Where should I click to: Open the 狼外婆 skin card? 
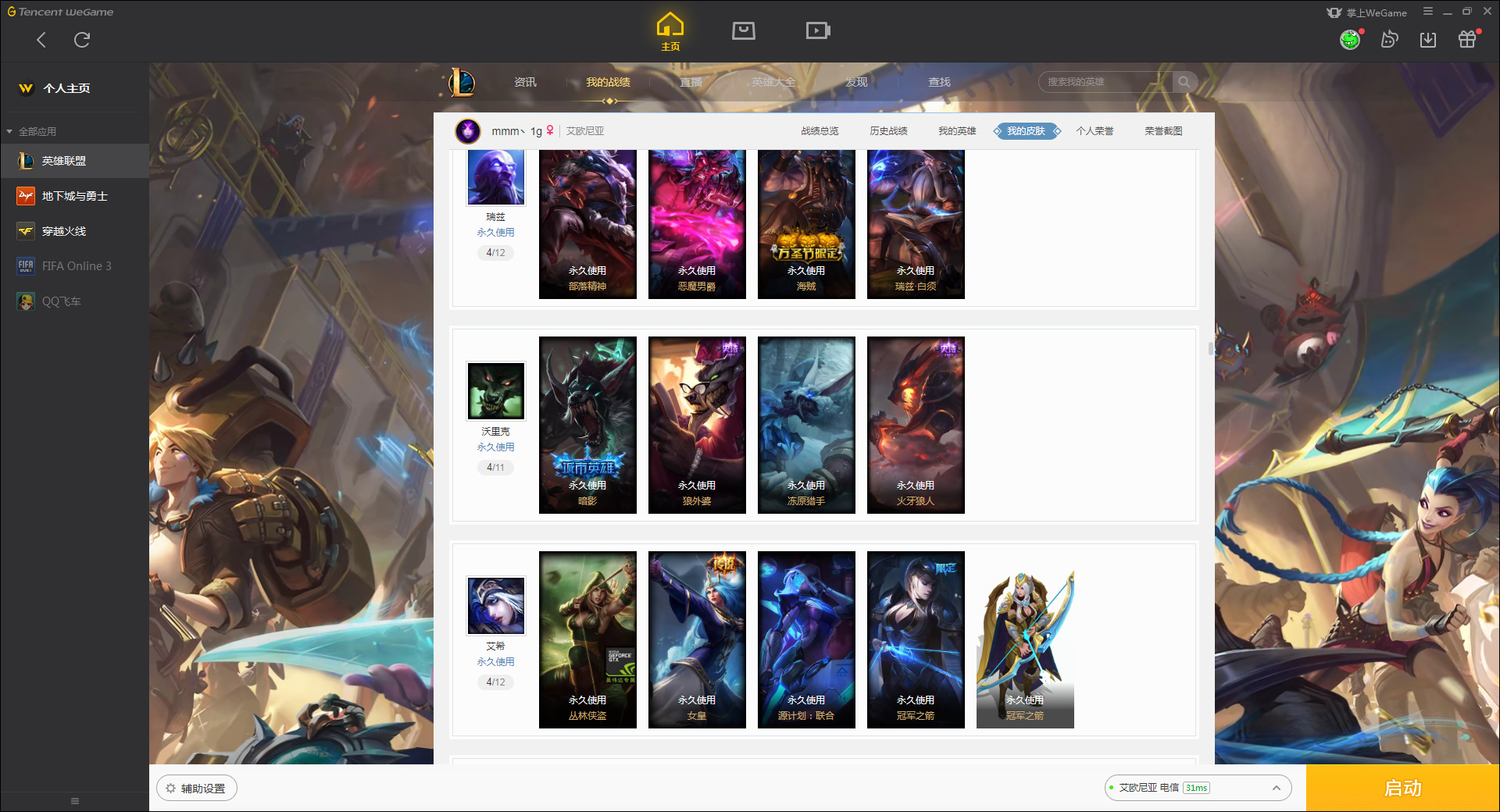(697, 425)
